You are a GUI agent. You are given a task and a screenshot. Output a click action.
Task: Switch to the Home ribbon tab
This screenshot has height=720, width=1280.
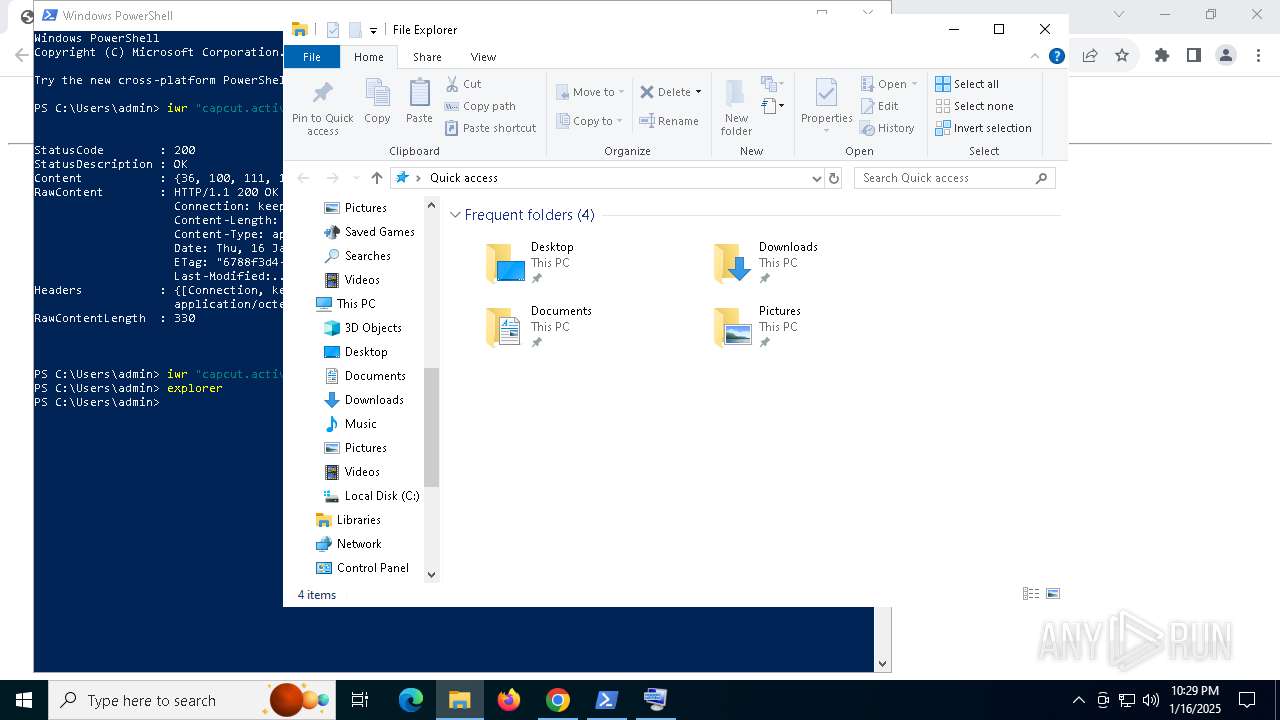pos(369,57)
